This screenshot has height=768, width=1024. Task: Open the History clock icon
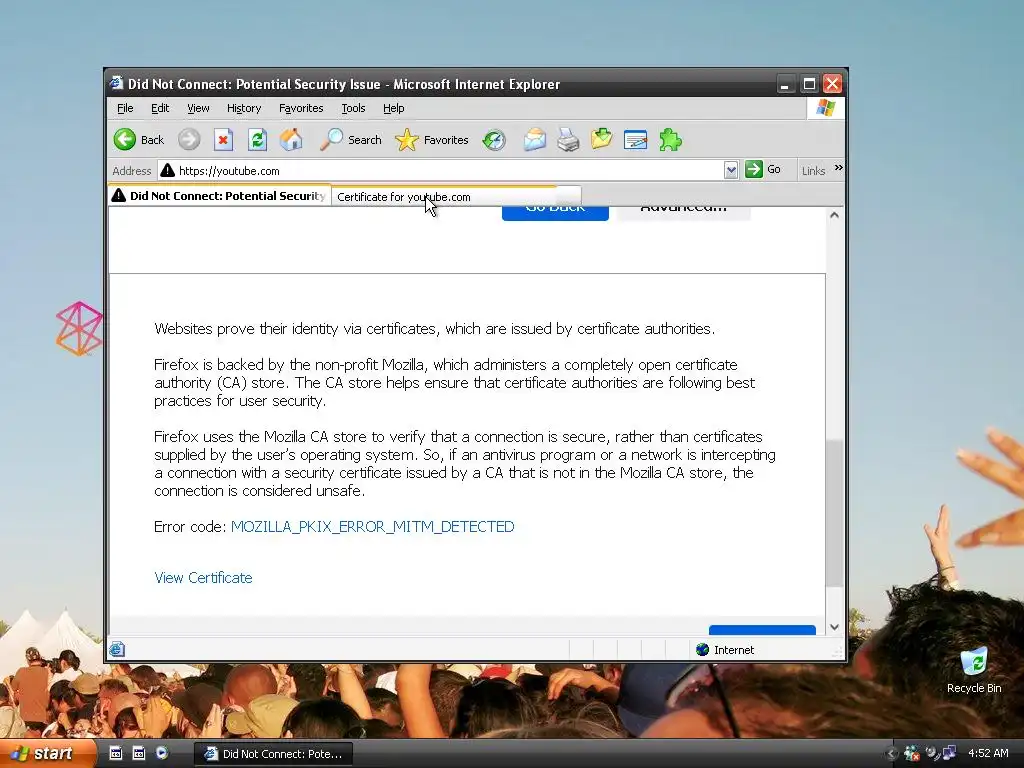[x=494, y=140]
